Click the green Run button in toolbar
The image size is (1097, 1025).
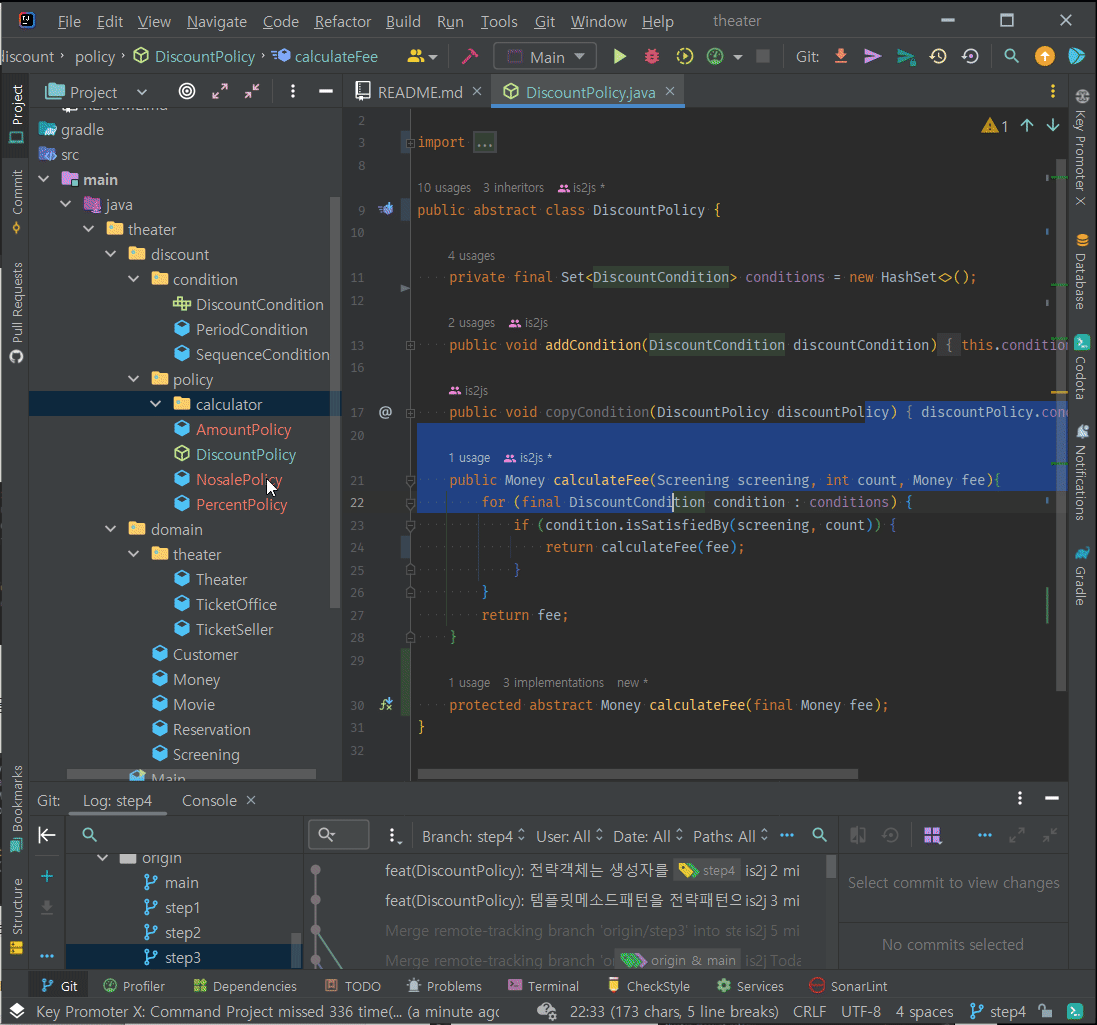coord(620,57)
